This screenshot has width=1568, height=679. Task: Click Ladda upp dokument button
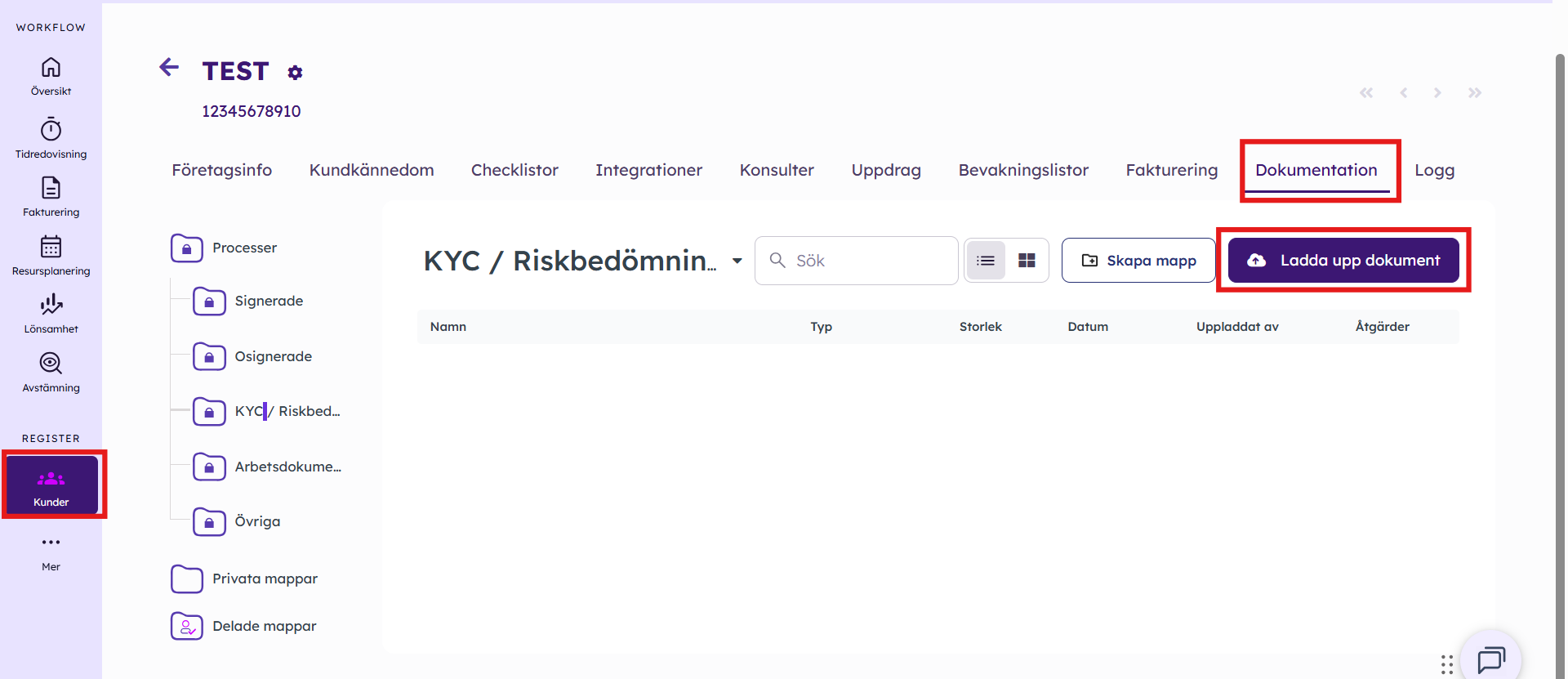point(1343,260)
